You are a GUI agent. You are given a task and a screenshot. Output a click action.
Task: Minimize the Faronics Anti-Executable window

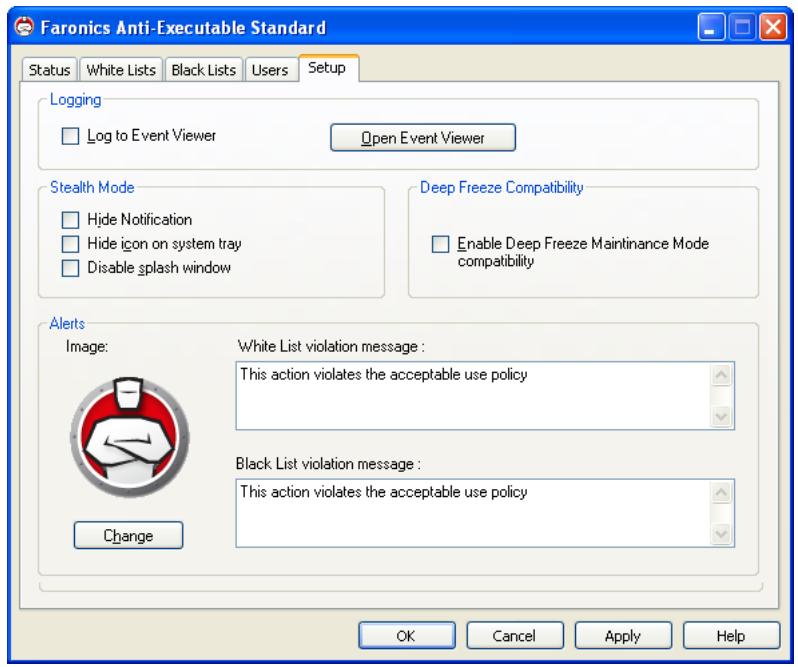pyautogui.click(x=711, y=26)
